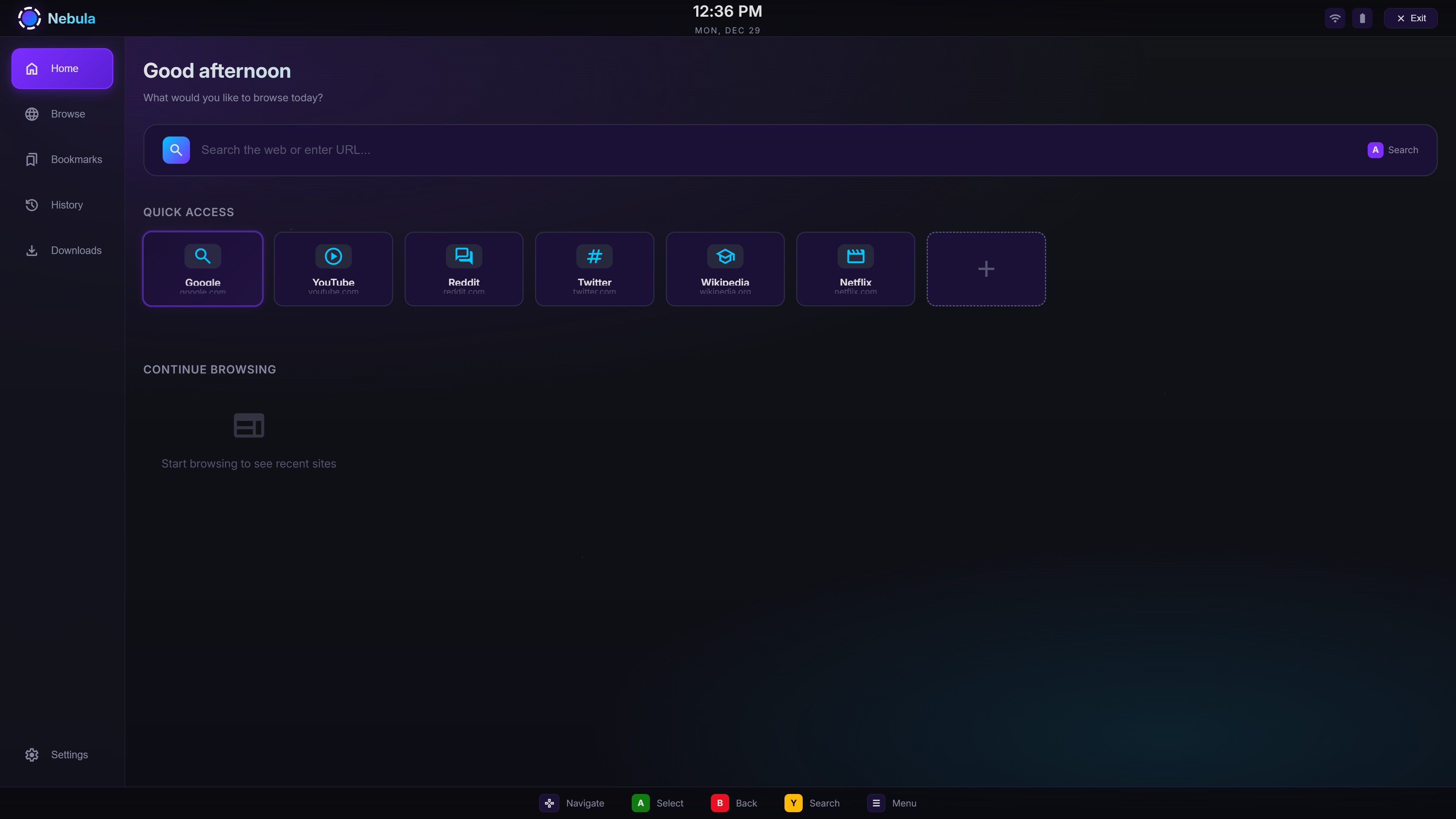This screenshot has width=1456, height=819.
Task: Open Reddit quick access tile
Action: click(x=463, y=268)
